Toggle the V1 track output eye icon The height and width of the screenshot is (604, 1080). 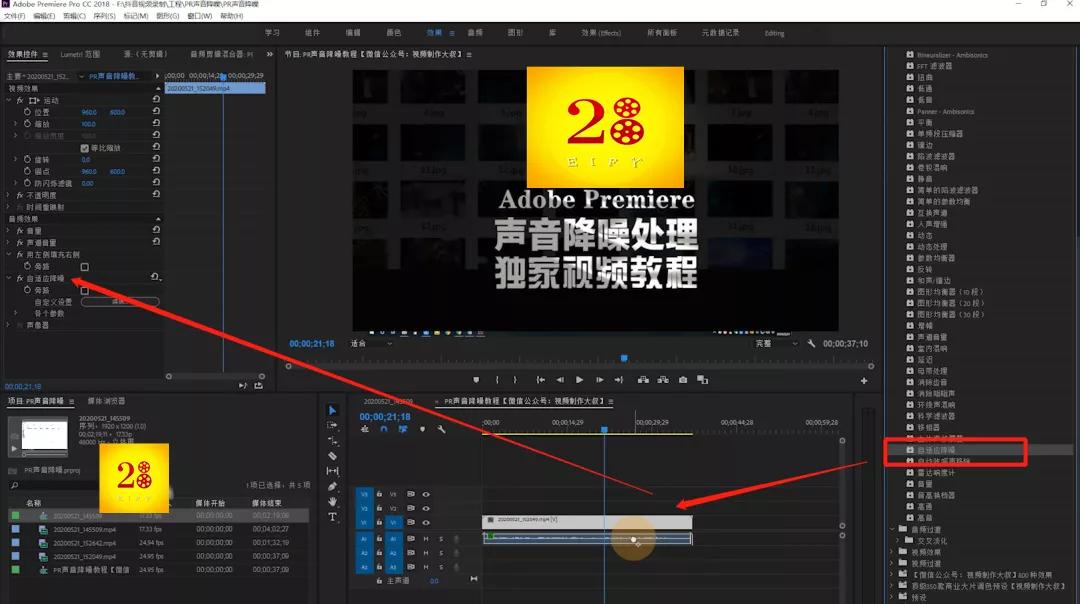pyautogui.click(x=425, y=521)
